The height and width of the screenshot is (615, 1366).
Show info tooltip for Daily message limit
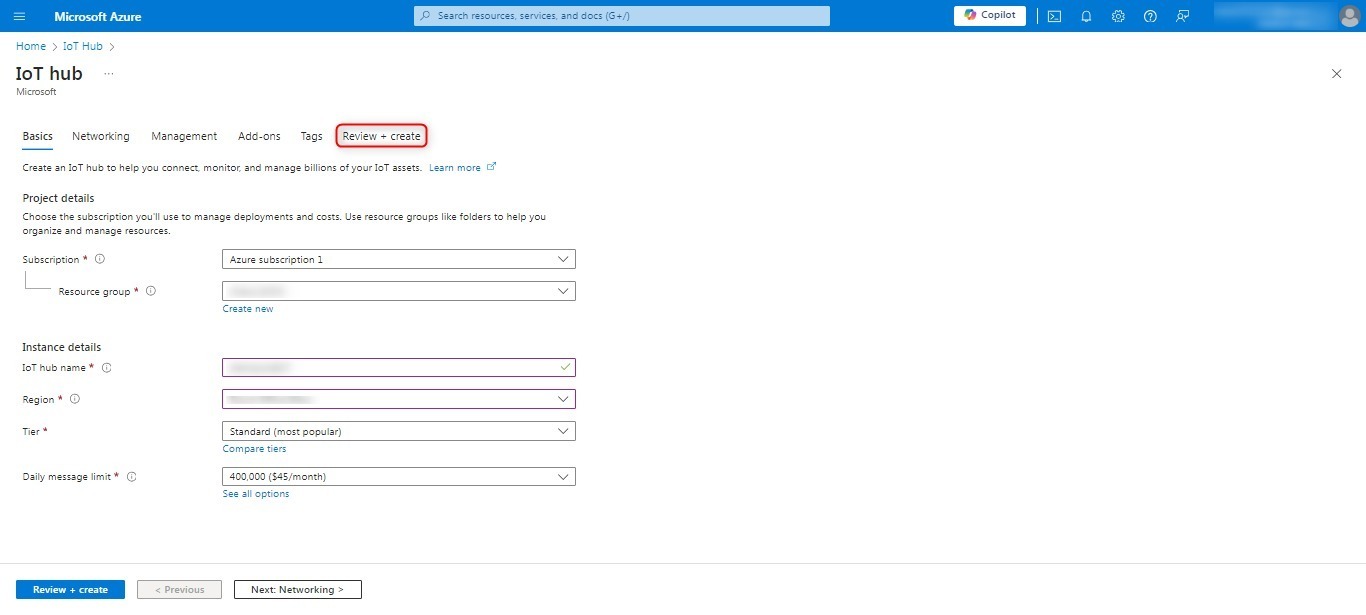[x=131, y=477]
